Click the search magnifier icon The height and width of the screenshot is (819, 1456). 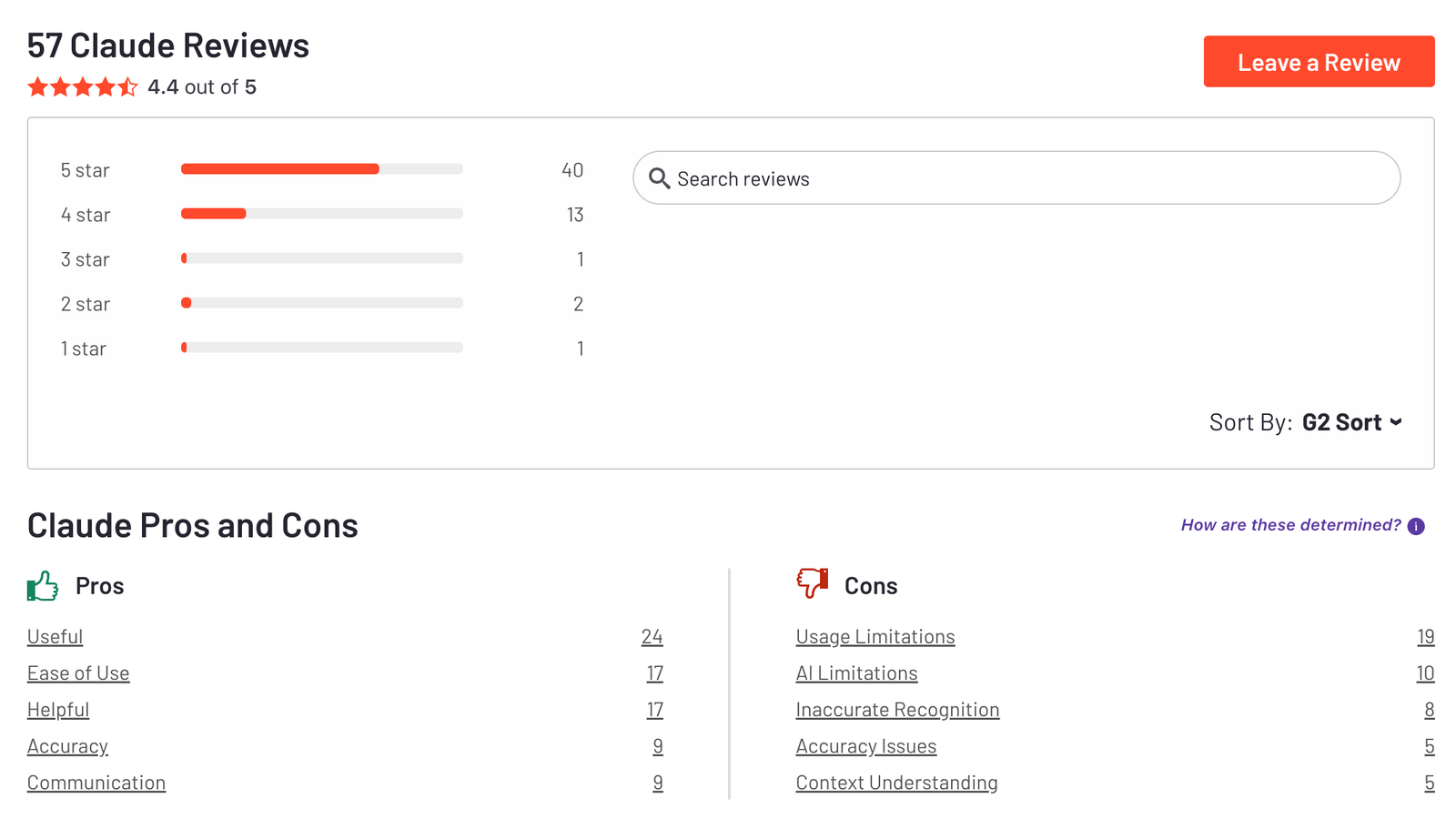pyautogui.click(x=659, y=178)
